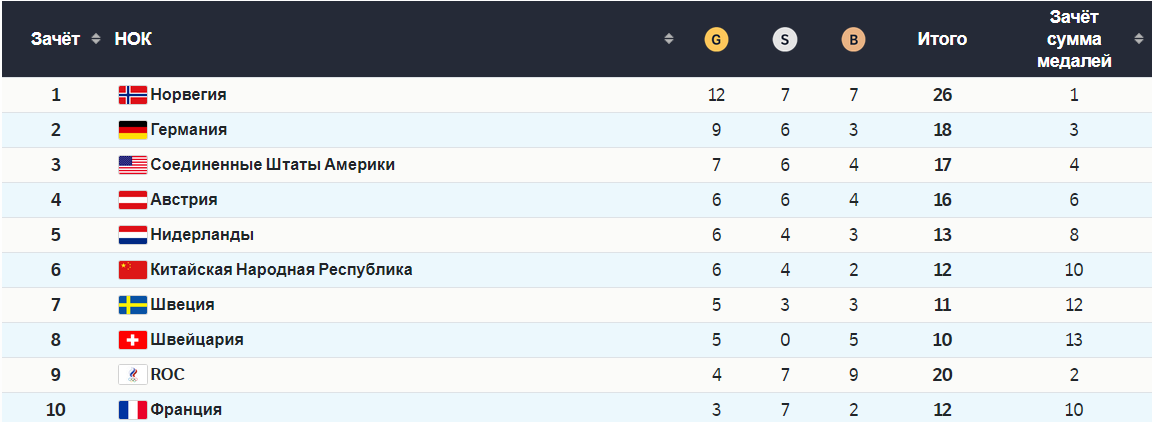Click the United States flag icon
1152x422 pixels.
click(132, 165)
